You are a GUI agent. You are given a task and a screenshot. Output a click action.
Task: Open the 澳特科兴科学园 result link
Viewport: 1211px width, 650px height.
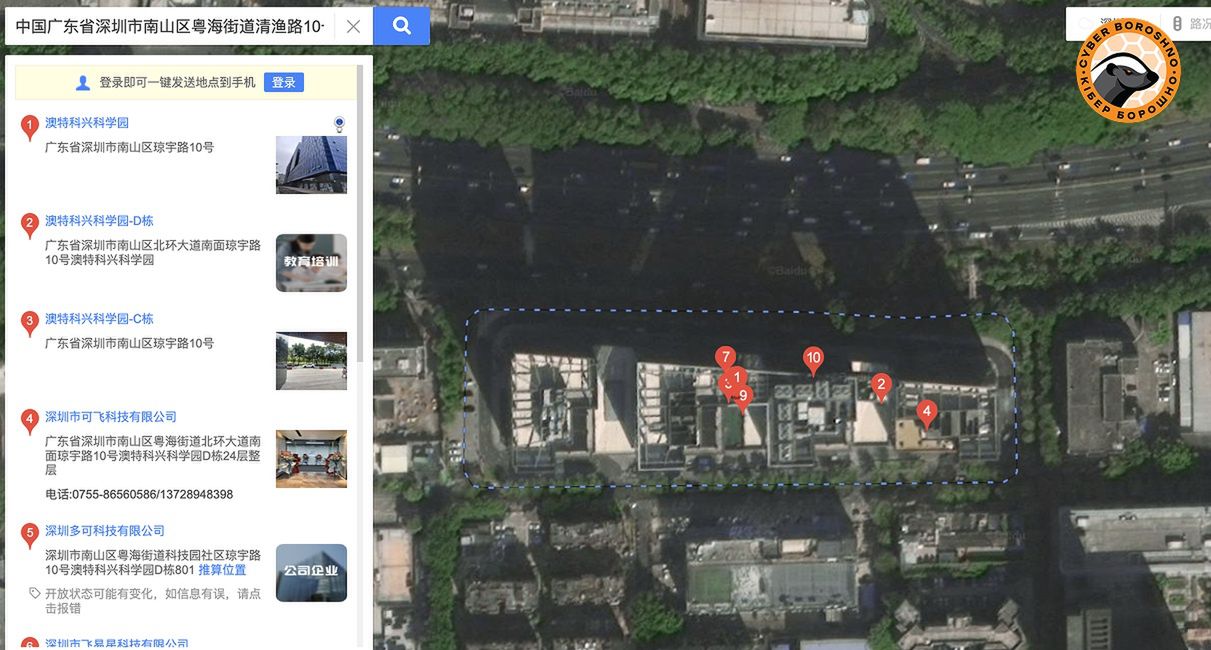(87, 123)
